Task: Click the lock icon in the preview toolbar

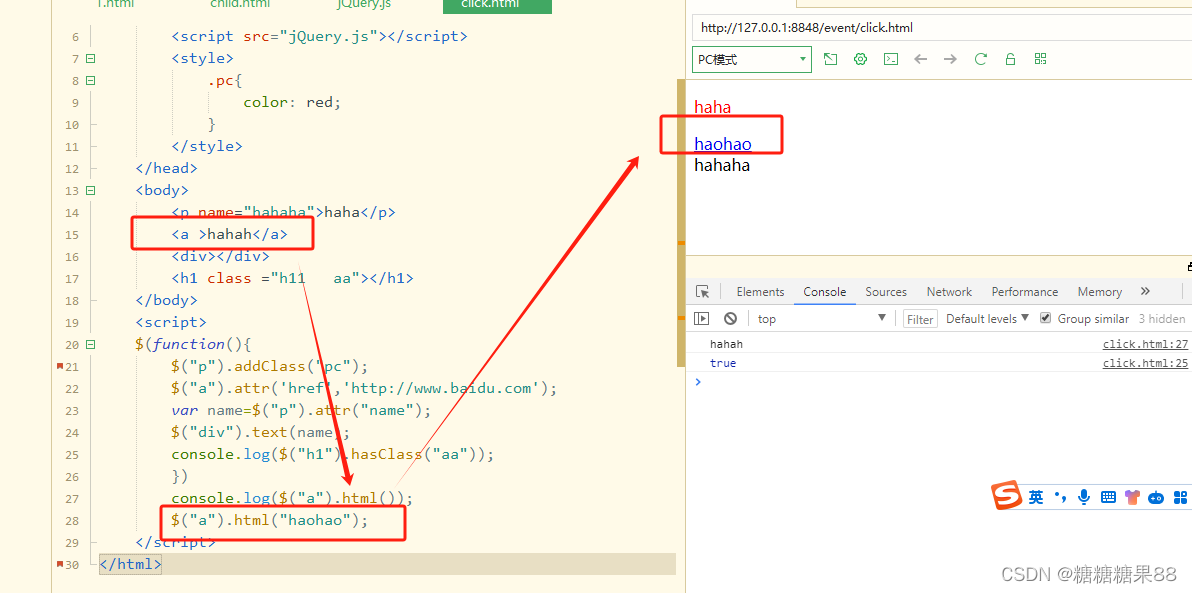Action: (x=1010, y=59)
